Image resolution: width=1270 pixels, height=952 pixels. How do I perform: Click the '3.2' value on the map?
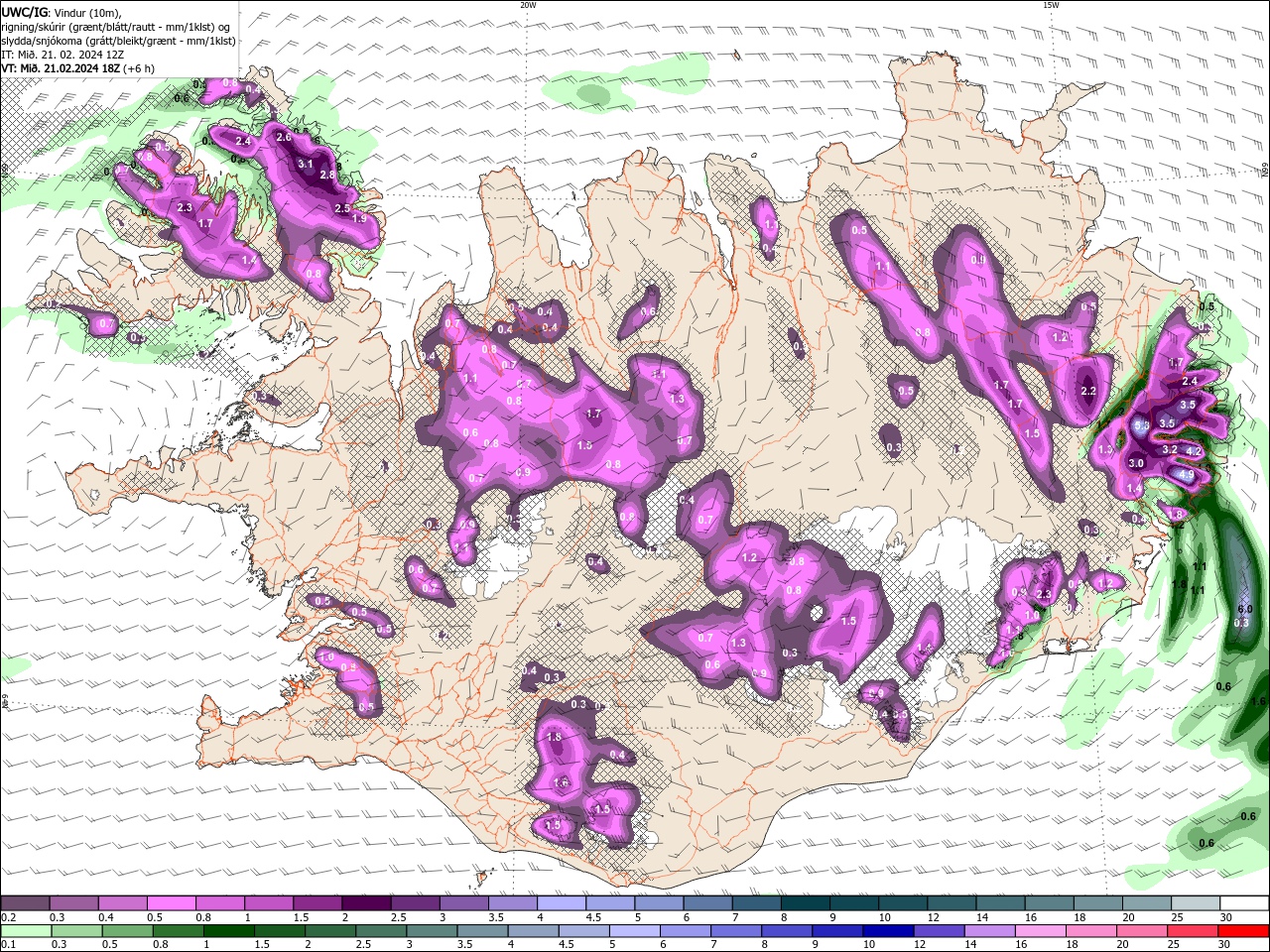(1169, 449)
